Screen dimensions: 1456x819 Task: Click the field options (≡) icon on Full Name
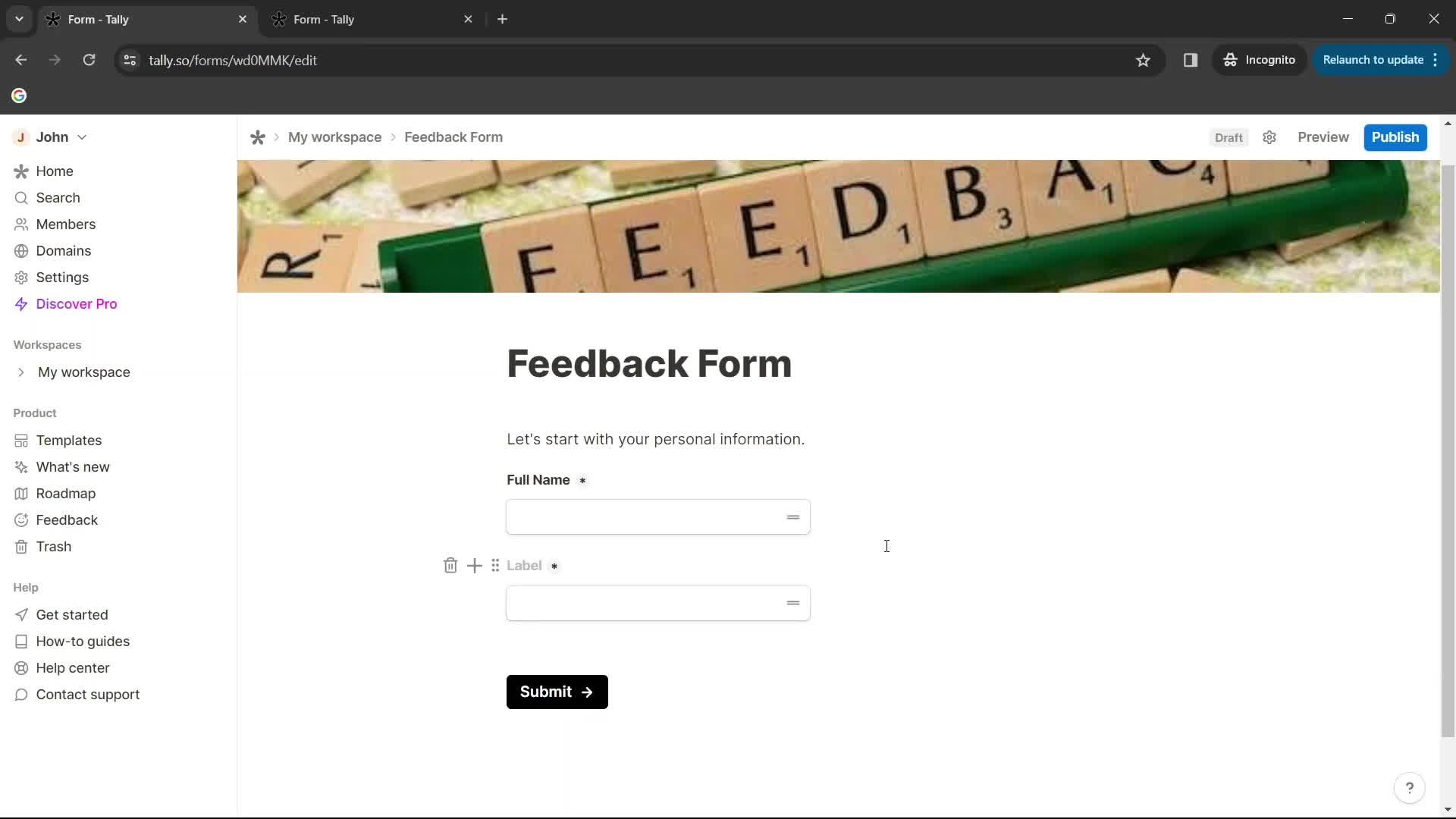point(793,516)
